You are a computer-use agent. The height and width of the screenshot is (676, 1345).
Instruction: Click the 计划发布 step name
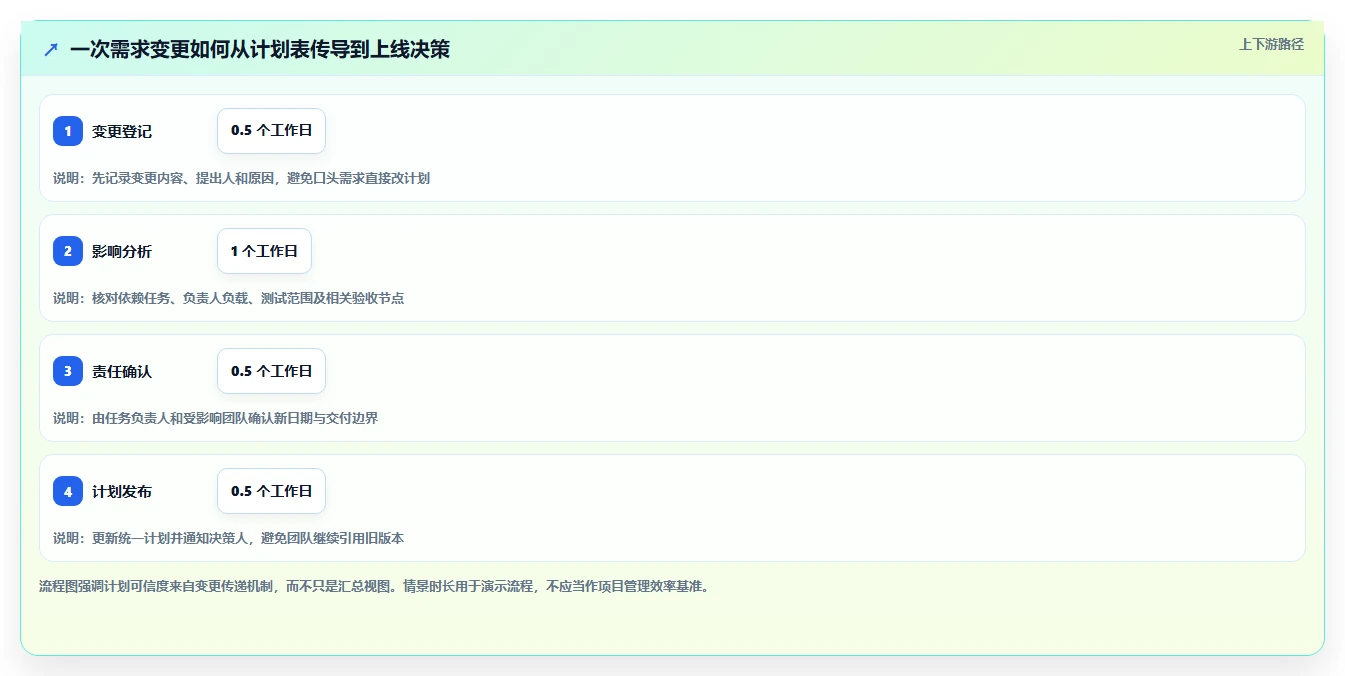tap(122, 491)
